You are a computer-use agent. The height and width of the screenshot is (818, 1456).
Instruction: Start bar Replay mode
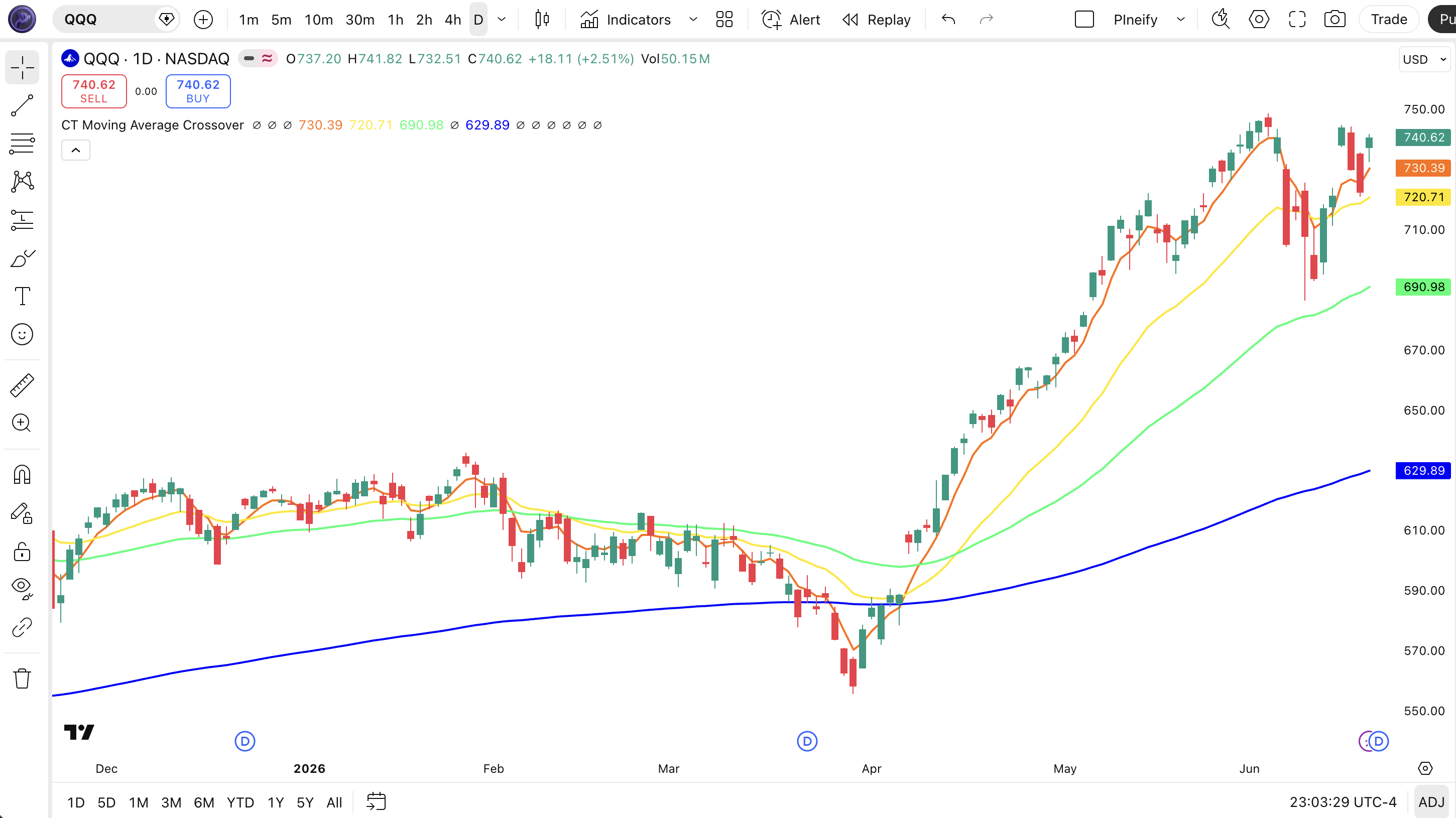click(x=877, y=19)
